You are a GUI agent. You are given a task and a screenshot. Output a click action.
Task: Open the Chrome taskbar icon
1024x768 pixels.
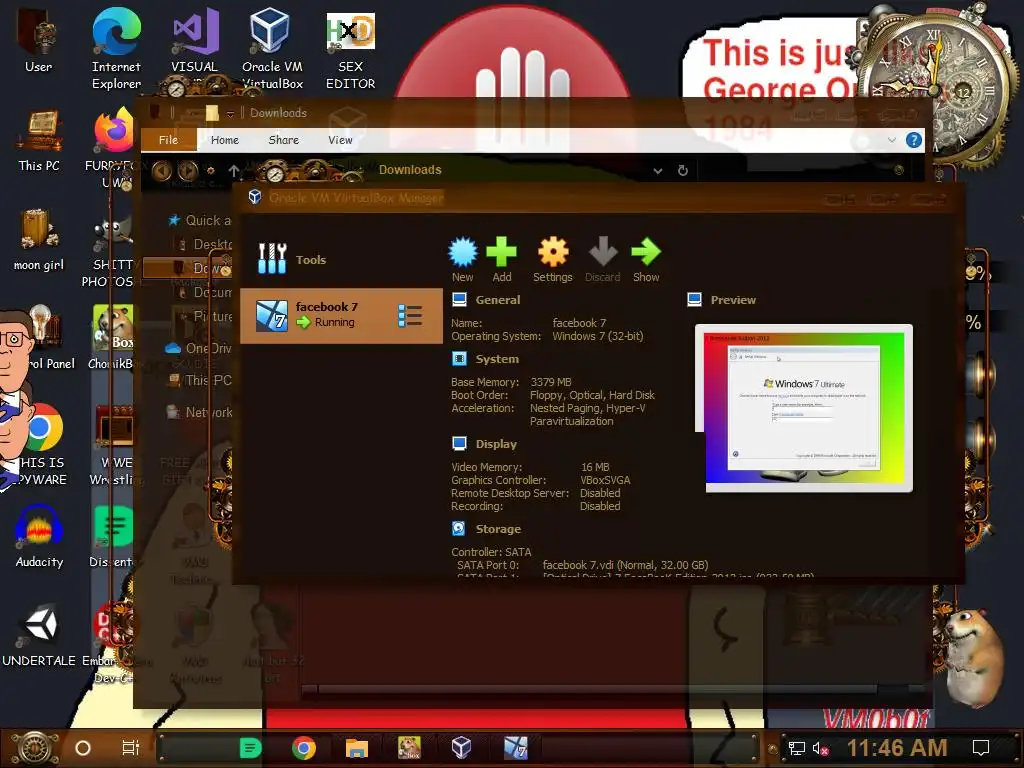click(x=304, y=748)
